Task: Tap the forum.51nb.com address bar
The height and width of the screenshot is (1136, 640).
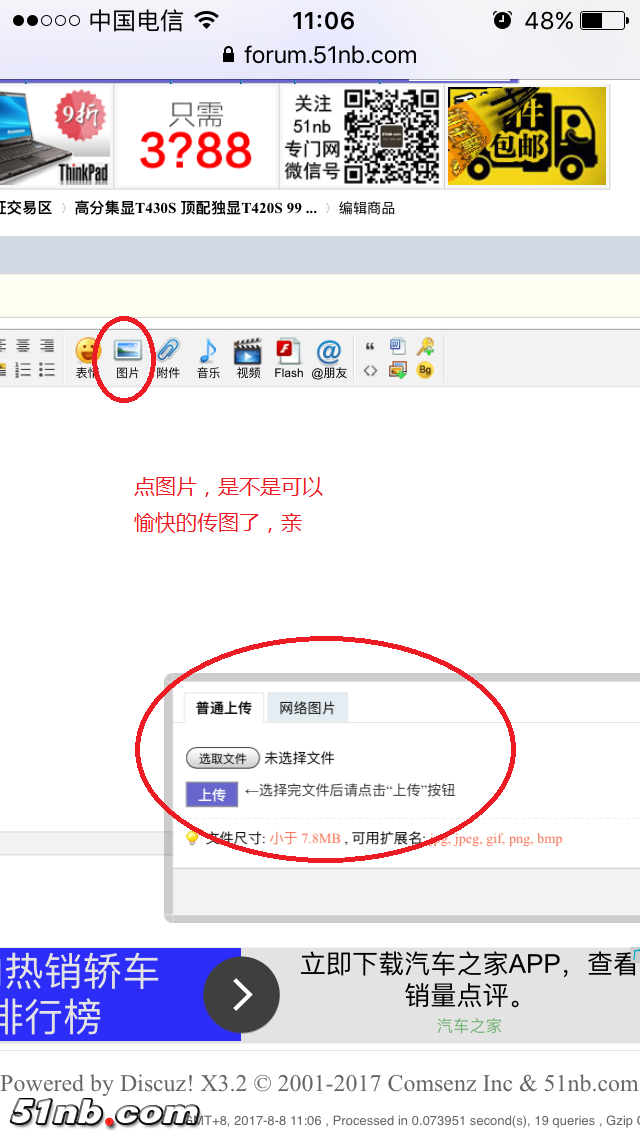Action: 320,55
